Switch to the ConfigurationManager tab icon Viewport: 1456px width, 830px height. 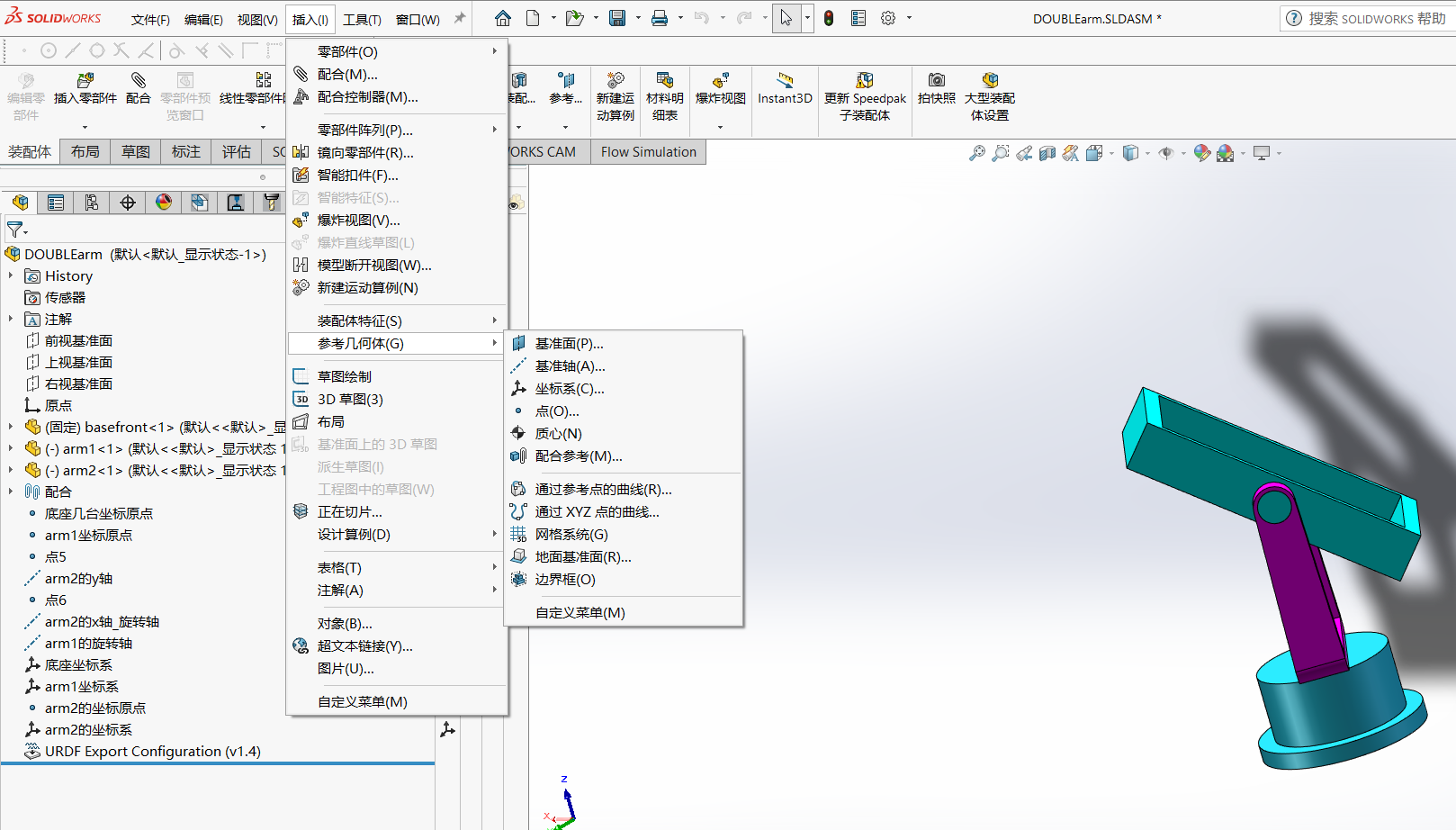(91, 202)
